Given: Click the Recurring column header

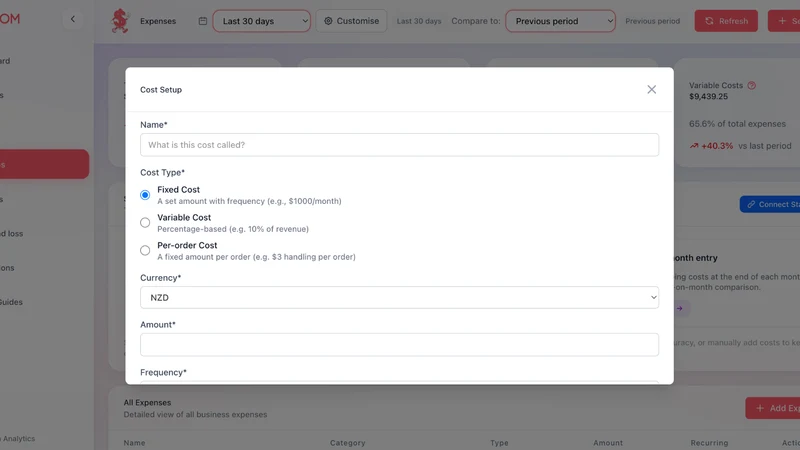Looking at the screenshot, I should click(x=709, y=443).
